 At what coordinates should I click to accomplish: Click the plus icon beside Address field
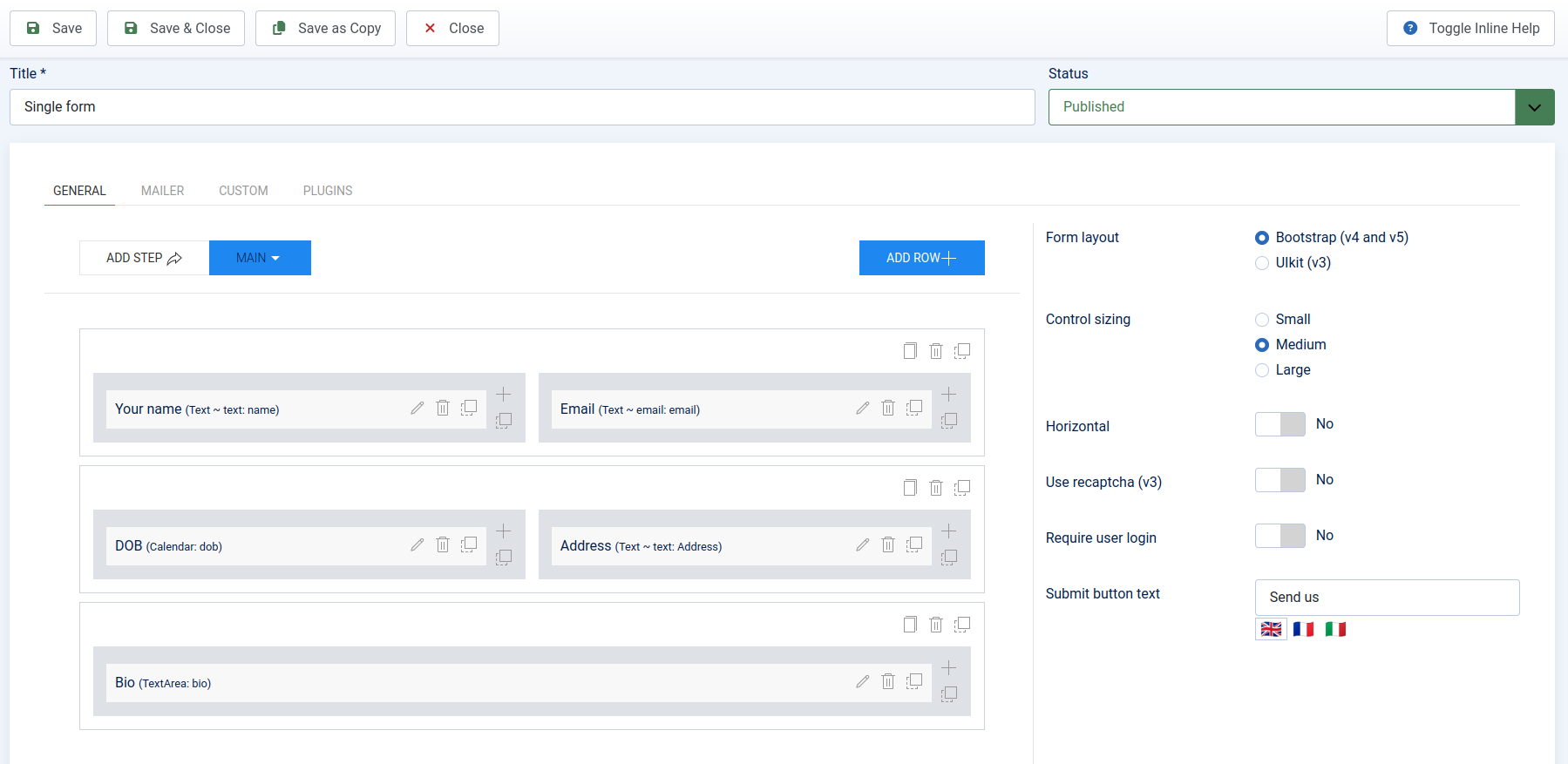point(949,531)
